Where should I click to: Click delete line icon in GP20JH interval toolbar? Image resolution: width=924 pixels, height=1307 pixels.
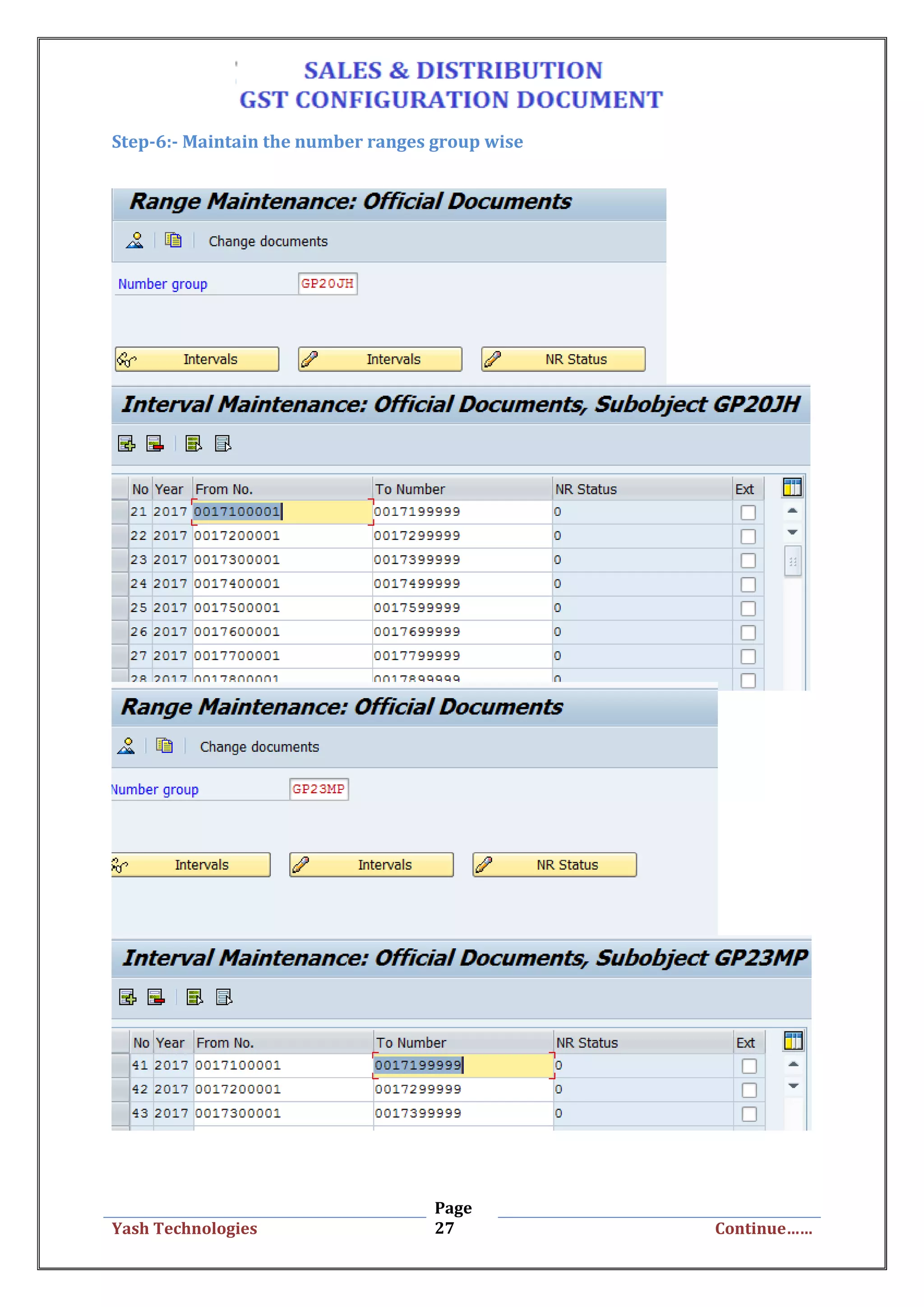pos(155,444)
